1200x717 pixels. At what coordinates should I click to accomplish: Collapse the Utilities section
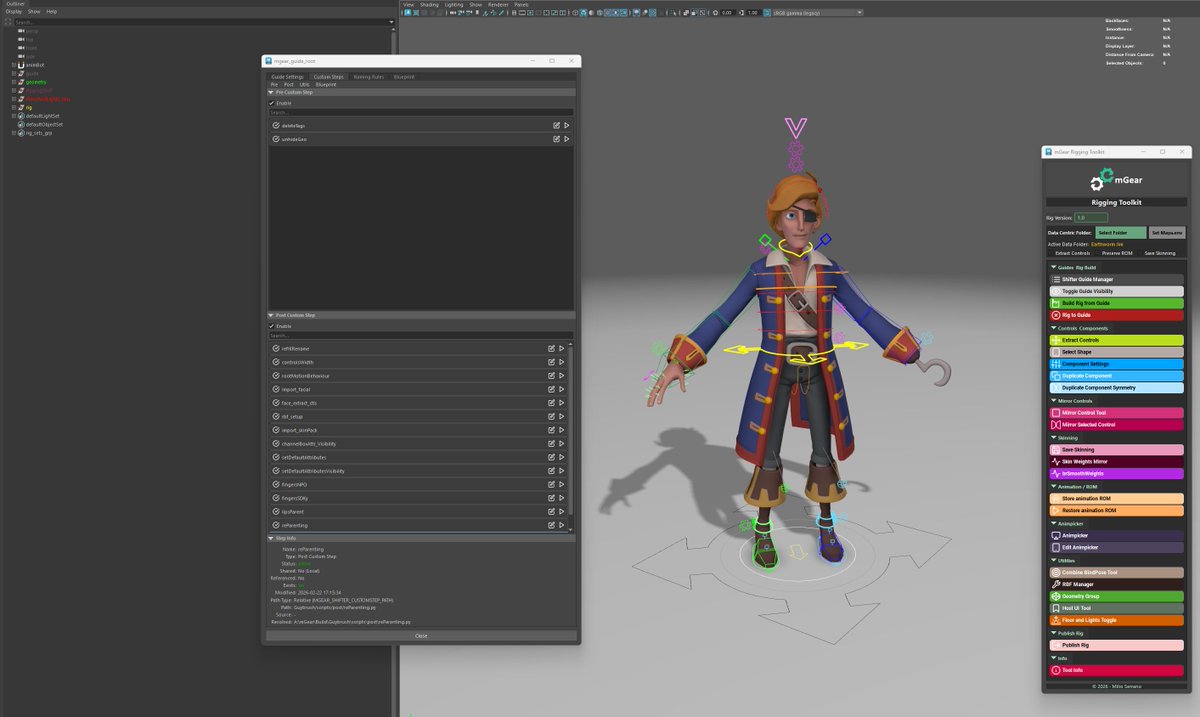click(1053, 560)
